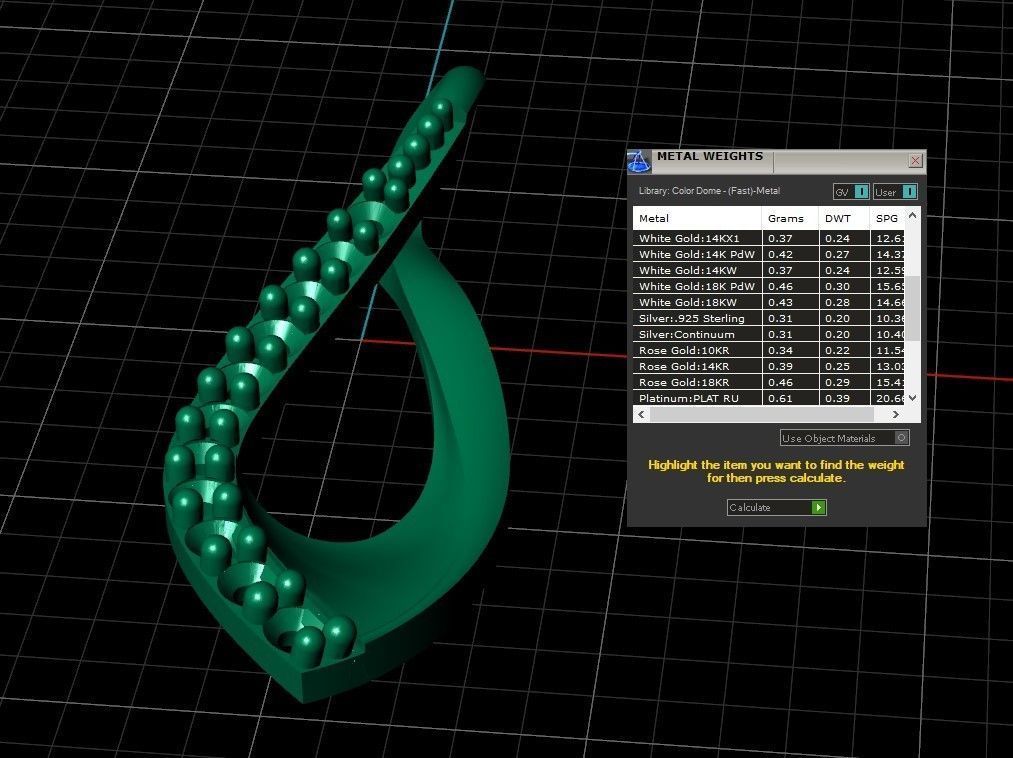Click Grams value 0.34 for Rose Gold:10KR
Viewport: 1013px width, 758px height.
click(780, 350)
